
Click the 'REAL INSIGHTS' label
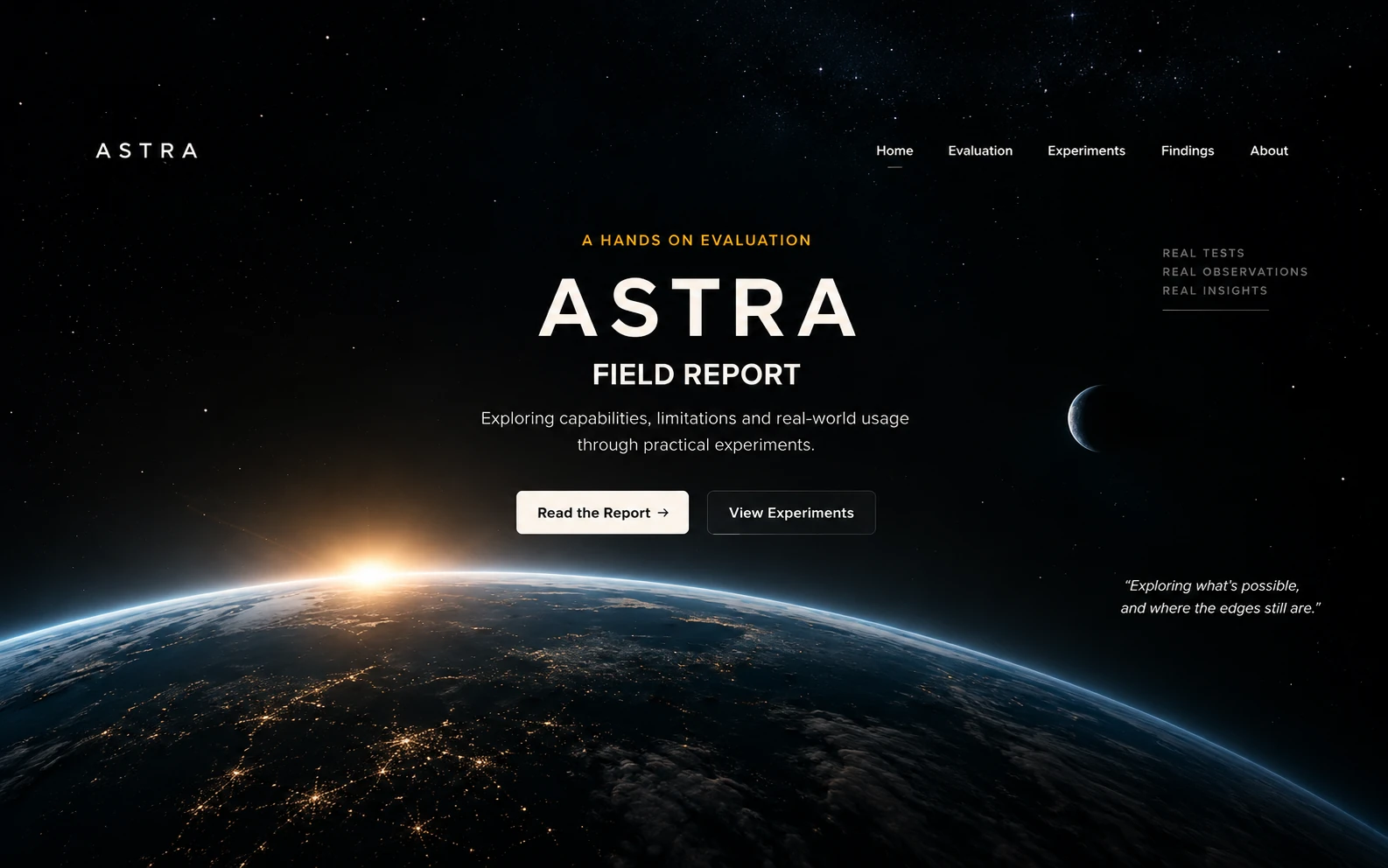click(1215, 290)
